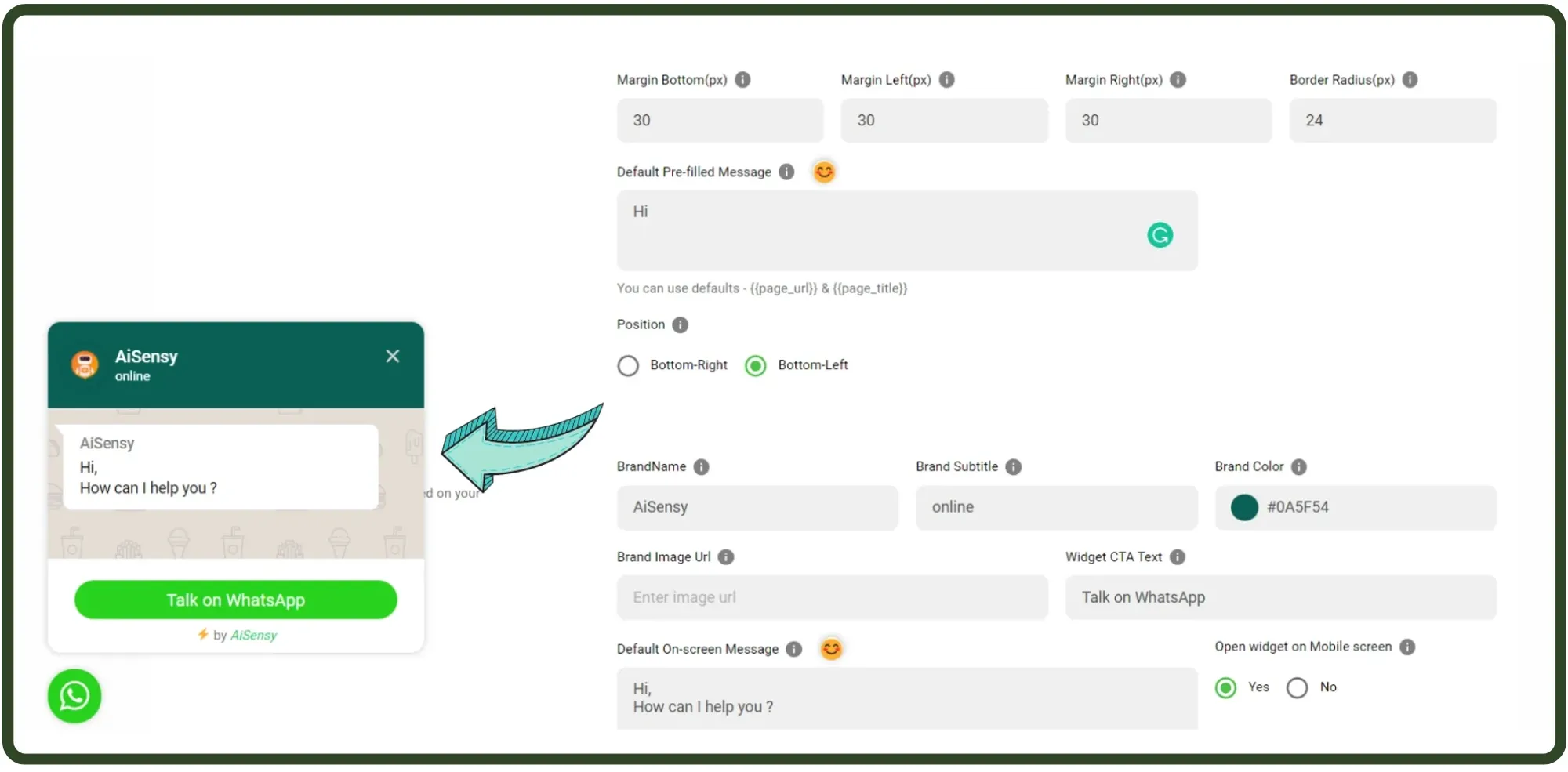Click the Margin Left info icon

[x=946, y=80]
